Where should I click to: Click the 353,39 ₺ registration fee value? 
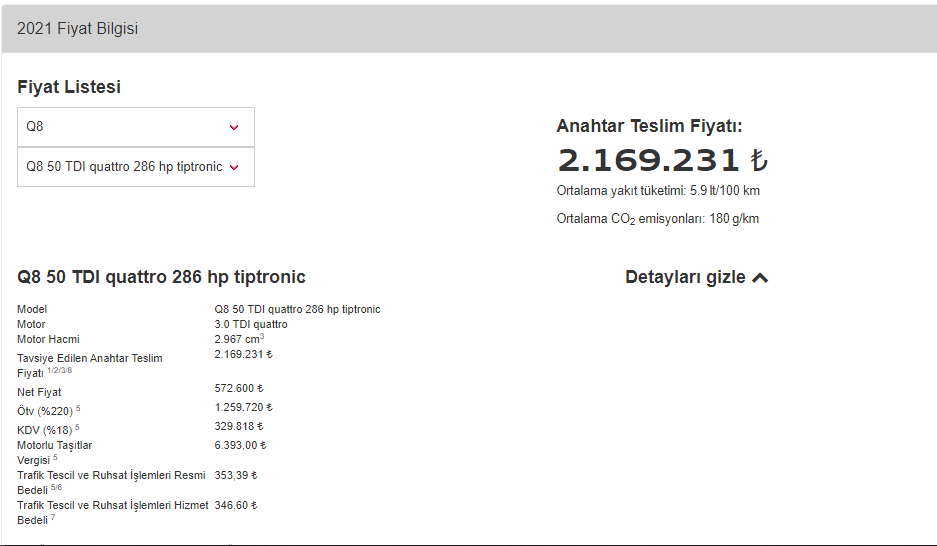pos(235,476)
